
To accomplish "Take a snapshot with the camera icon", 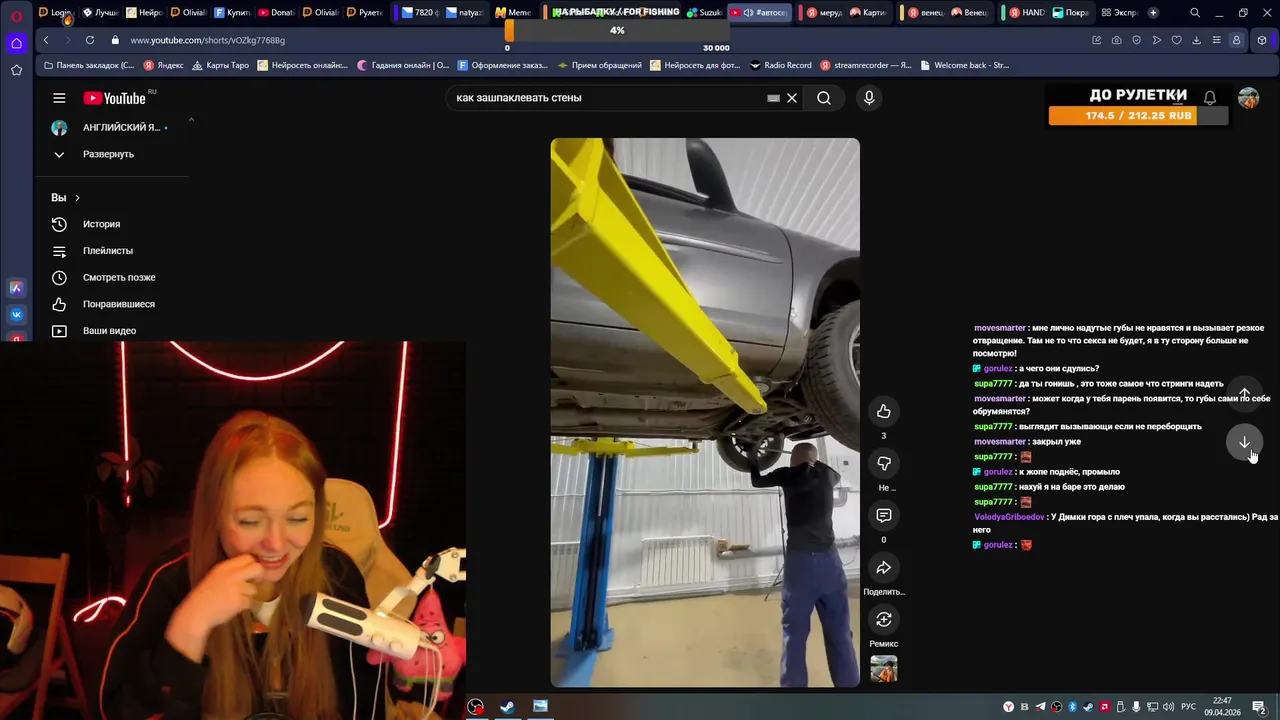I will tap(1116, 40).
